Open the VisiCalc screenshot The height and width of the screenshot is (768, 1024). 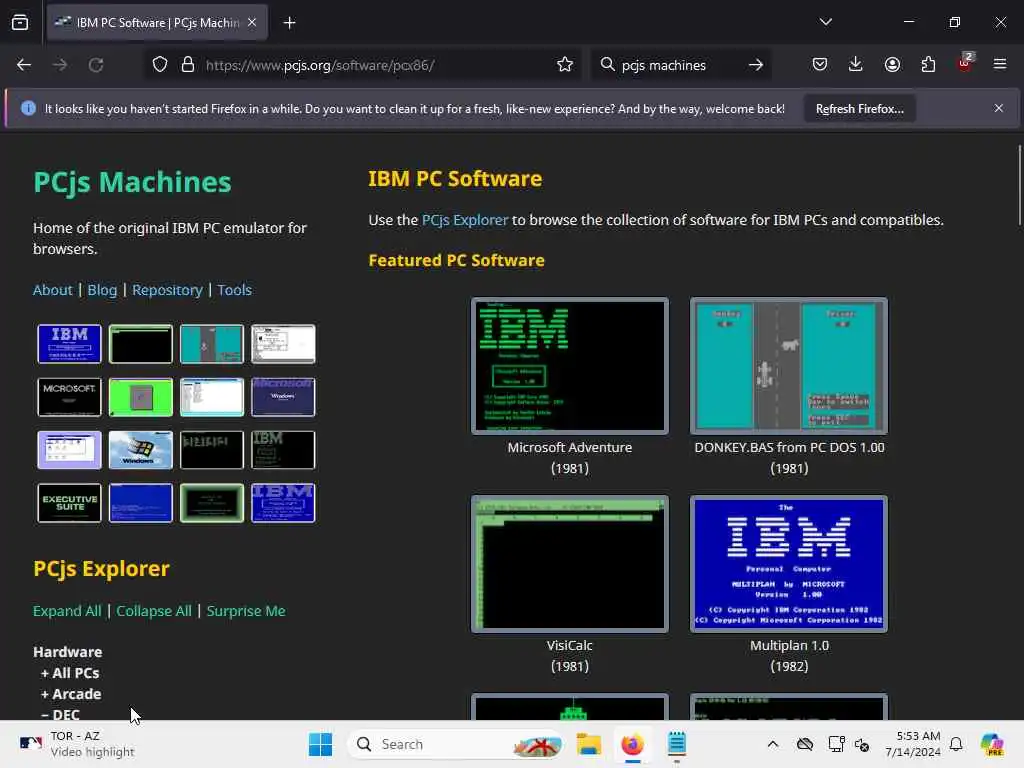[x=569, y=564]
